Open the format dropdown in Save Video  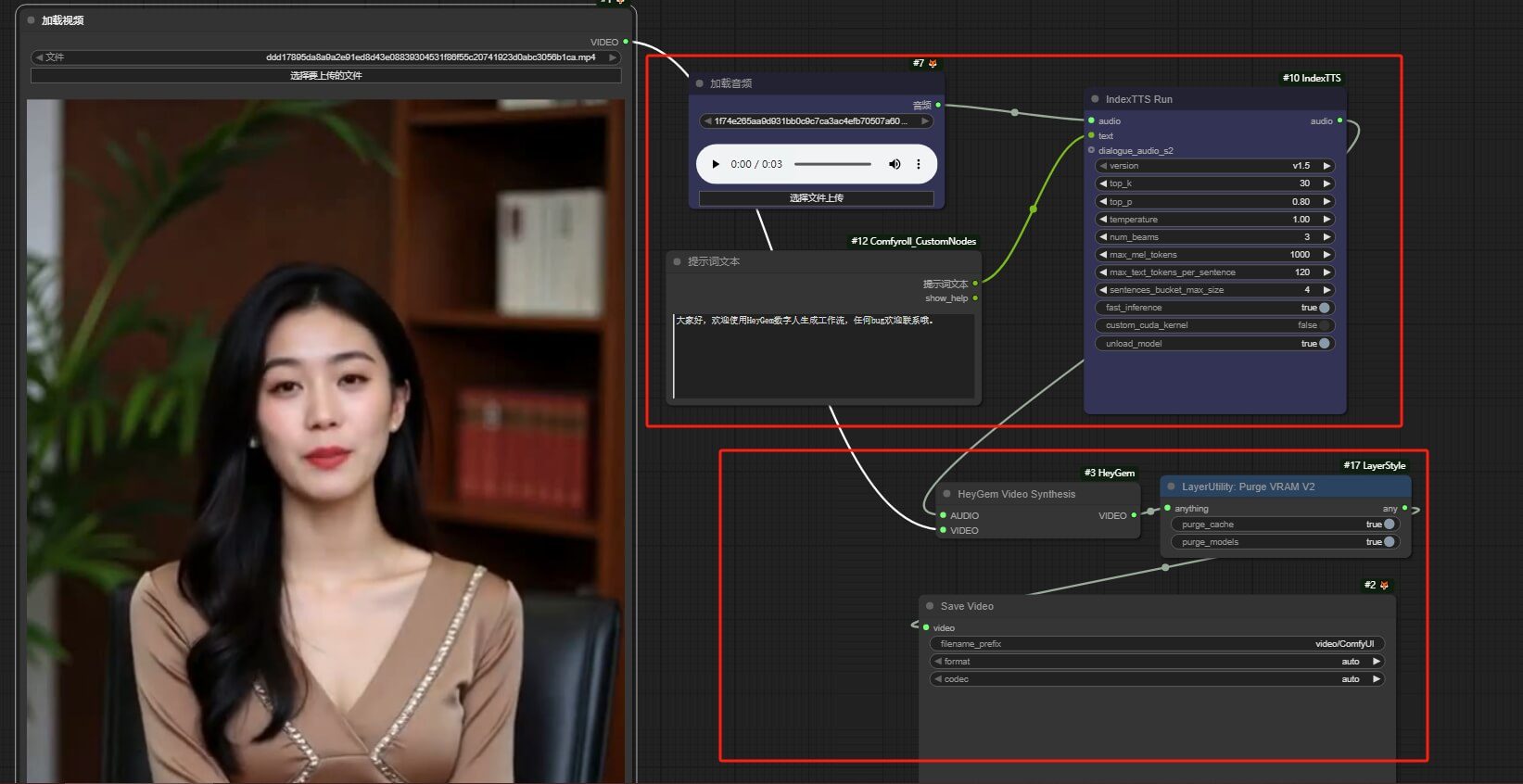[x=1157, y=662]
